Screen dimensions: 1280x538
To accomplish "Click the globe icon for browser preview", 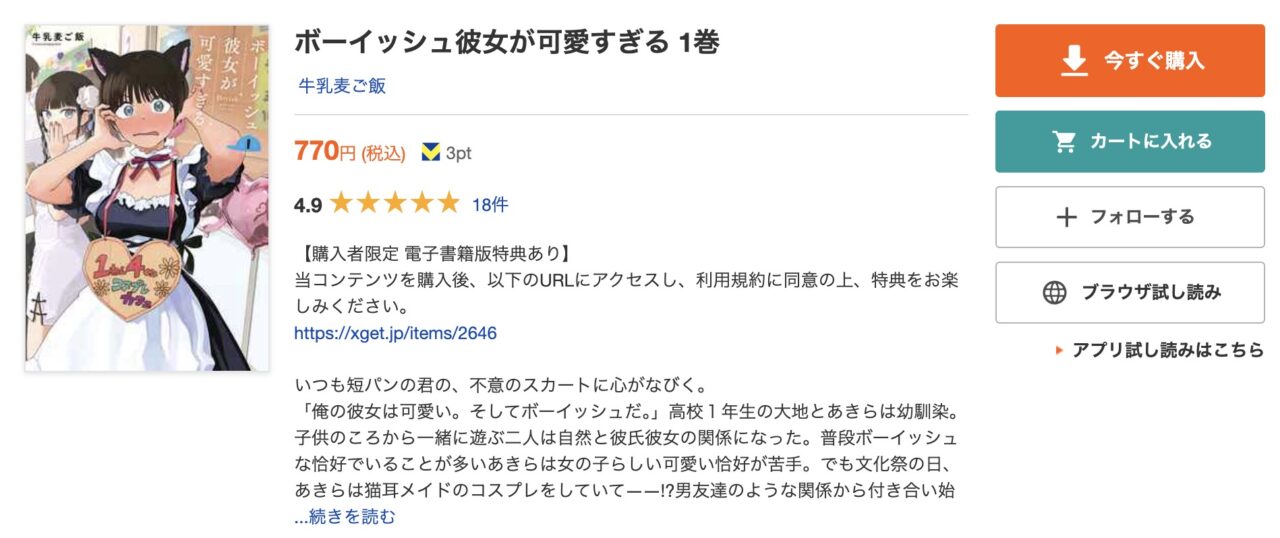I will (x=1054, y=293).
